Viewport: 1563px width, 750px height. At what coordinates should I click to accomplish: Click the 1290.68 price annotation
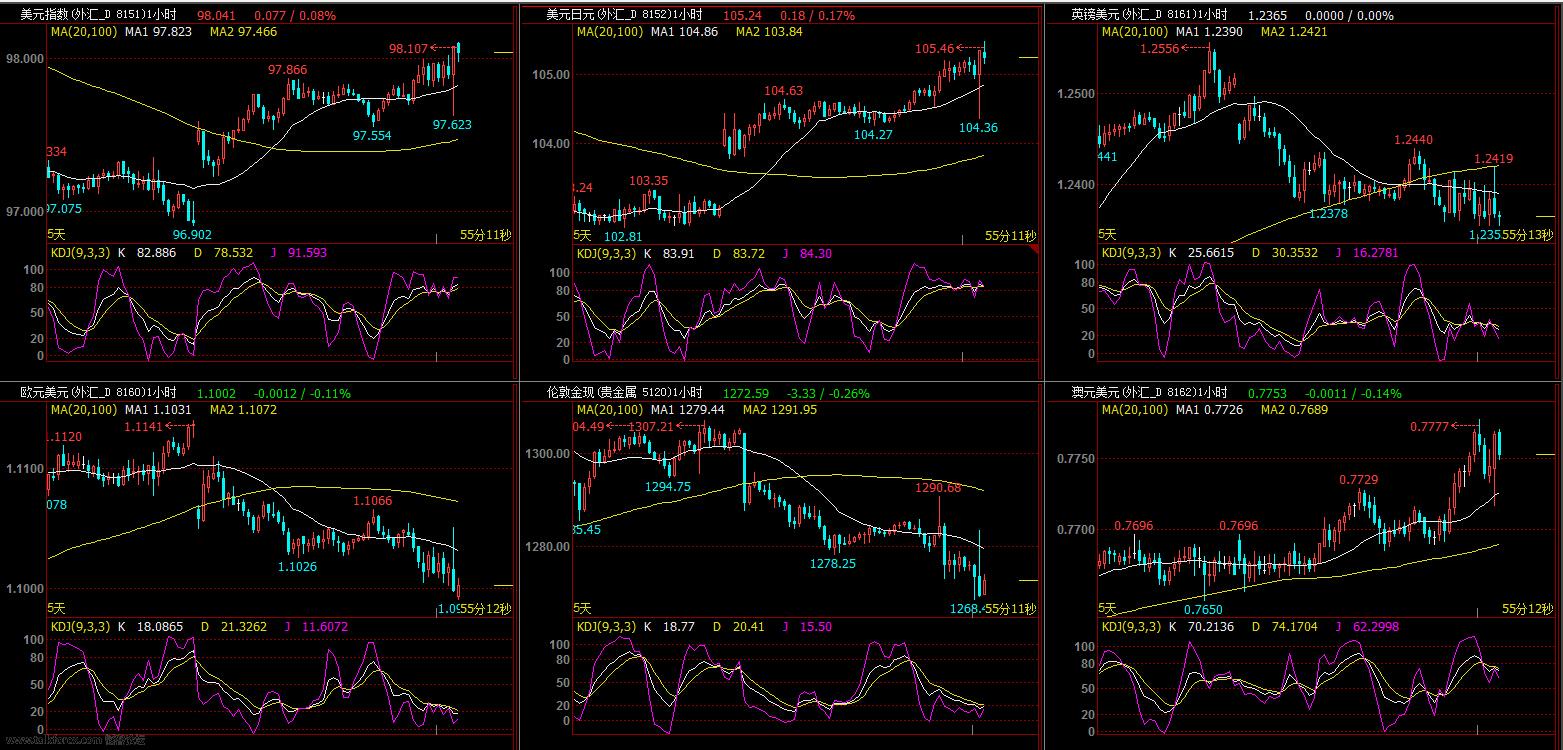[x=938, y=488]
